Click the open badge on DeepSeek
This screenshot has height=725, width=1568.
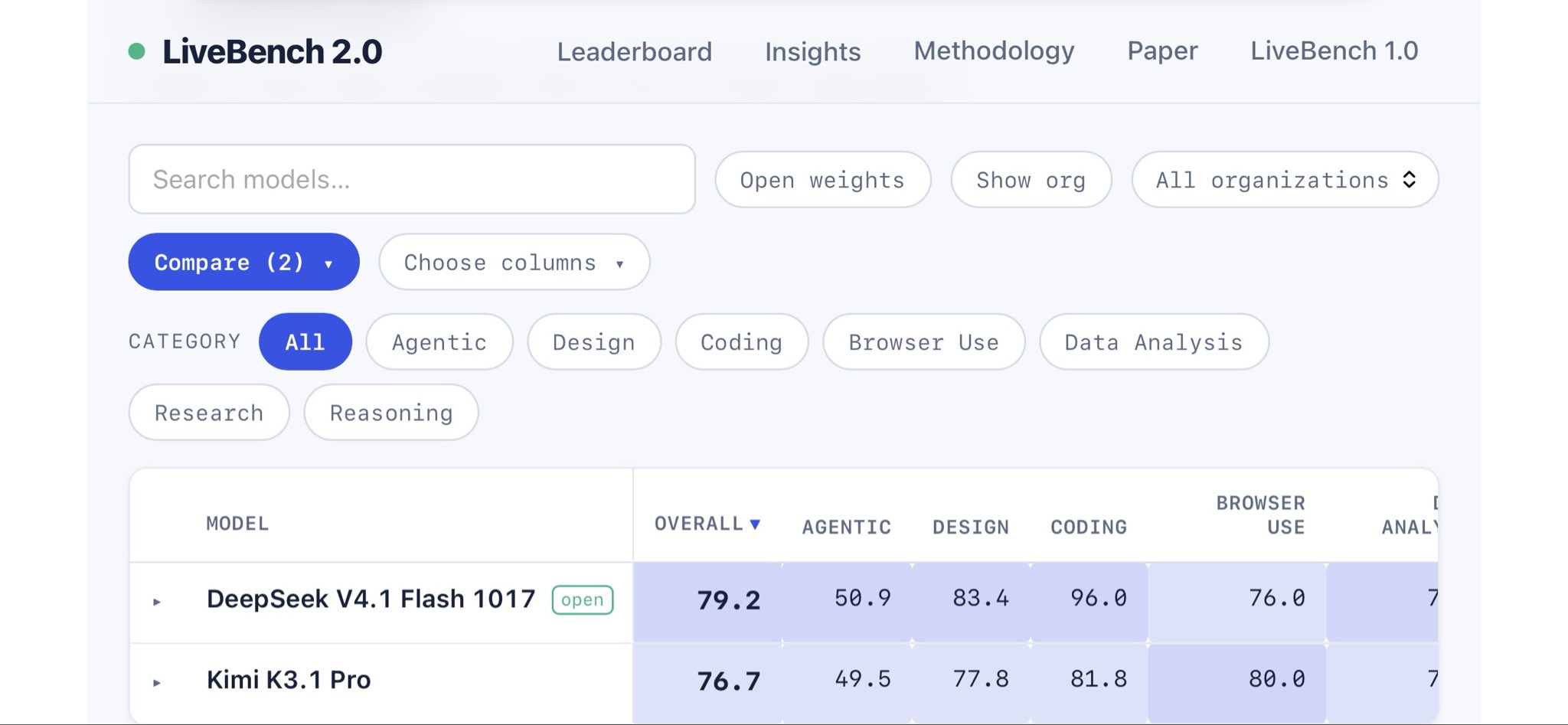click(583, 599)
